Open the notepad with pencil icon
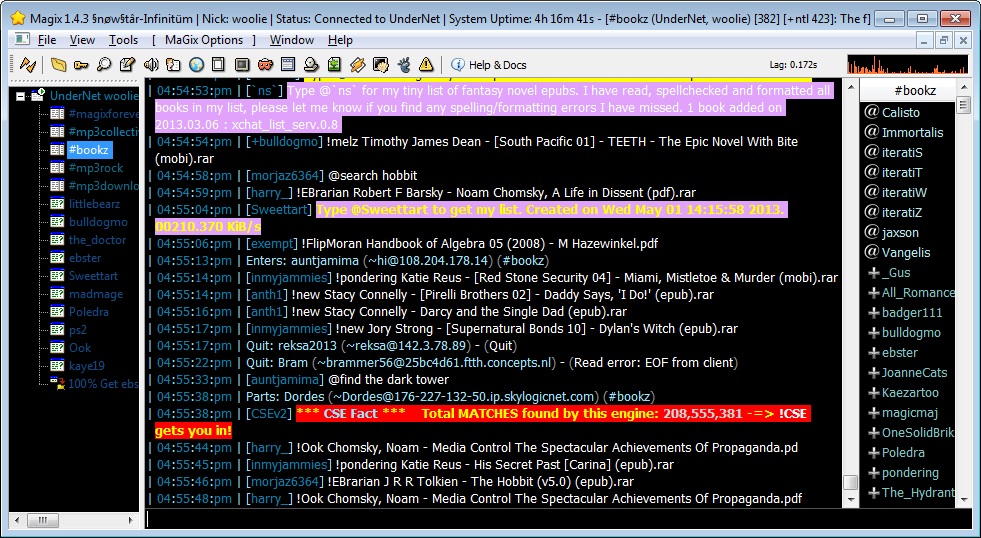 pos(127,64)
